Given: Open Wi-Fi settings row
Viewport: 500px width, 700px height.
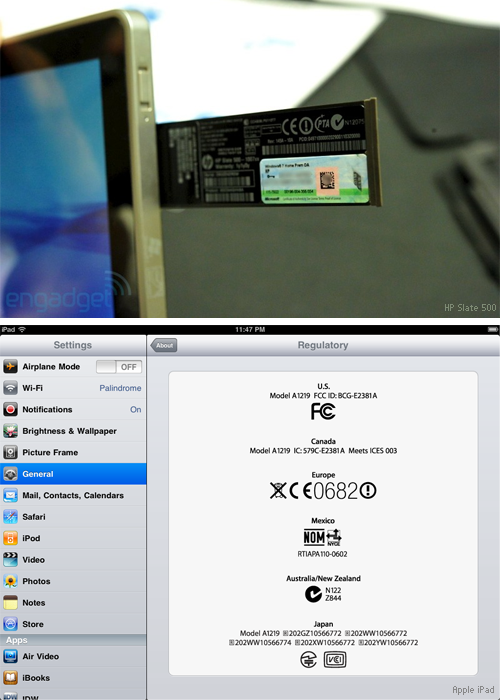Looking at the screenshot, I should click(73, 388).
